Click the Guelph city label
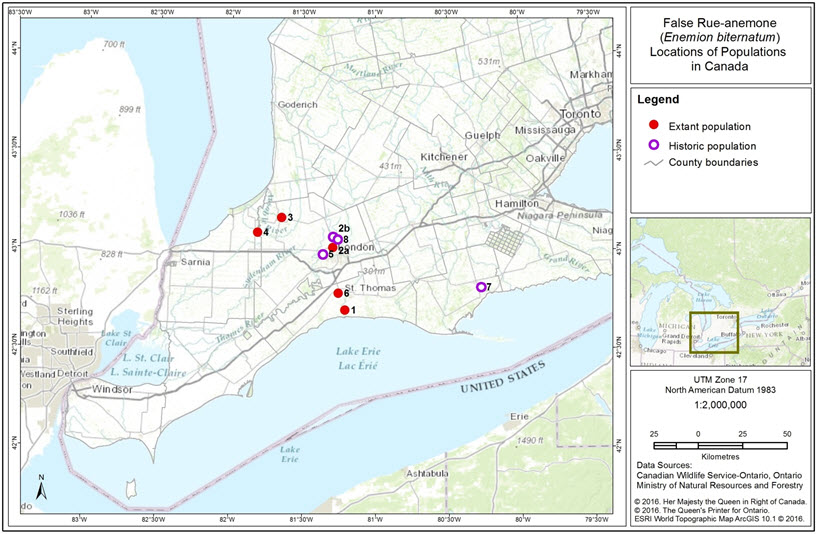This screenshot has width=817, height=534. 482,135
